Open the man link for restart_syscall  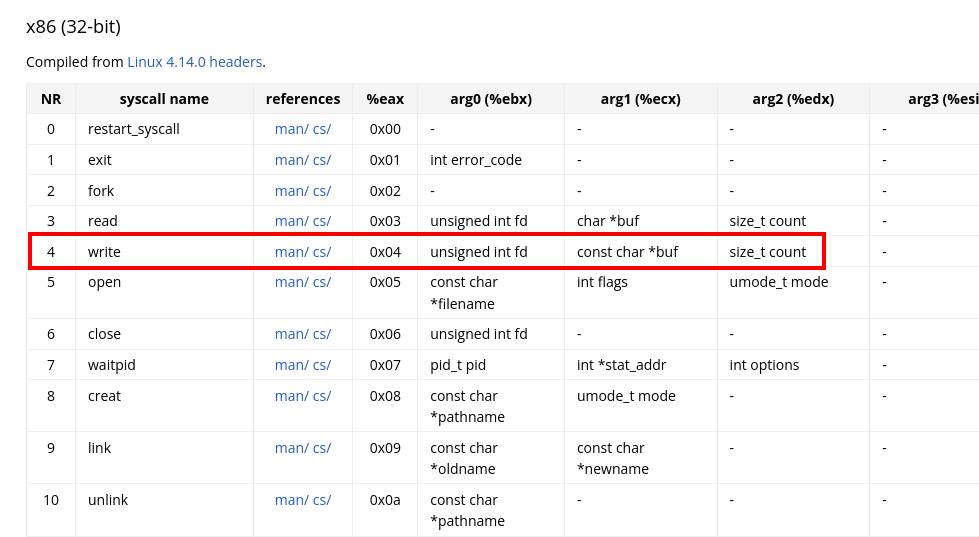click(291, 129)
